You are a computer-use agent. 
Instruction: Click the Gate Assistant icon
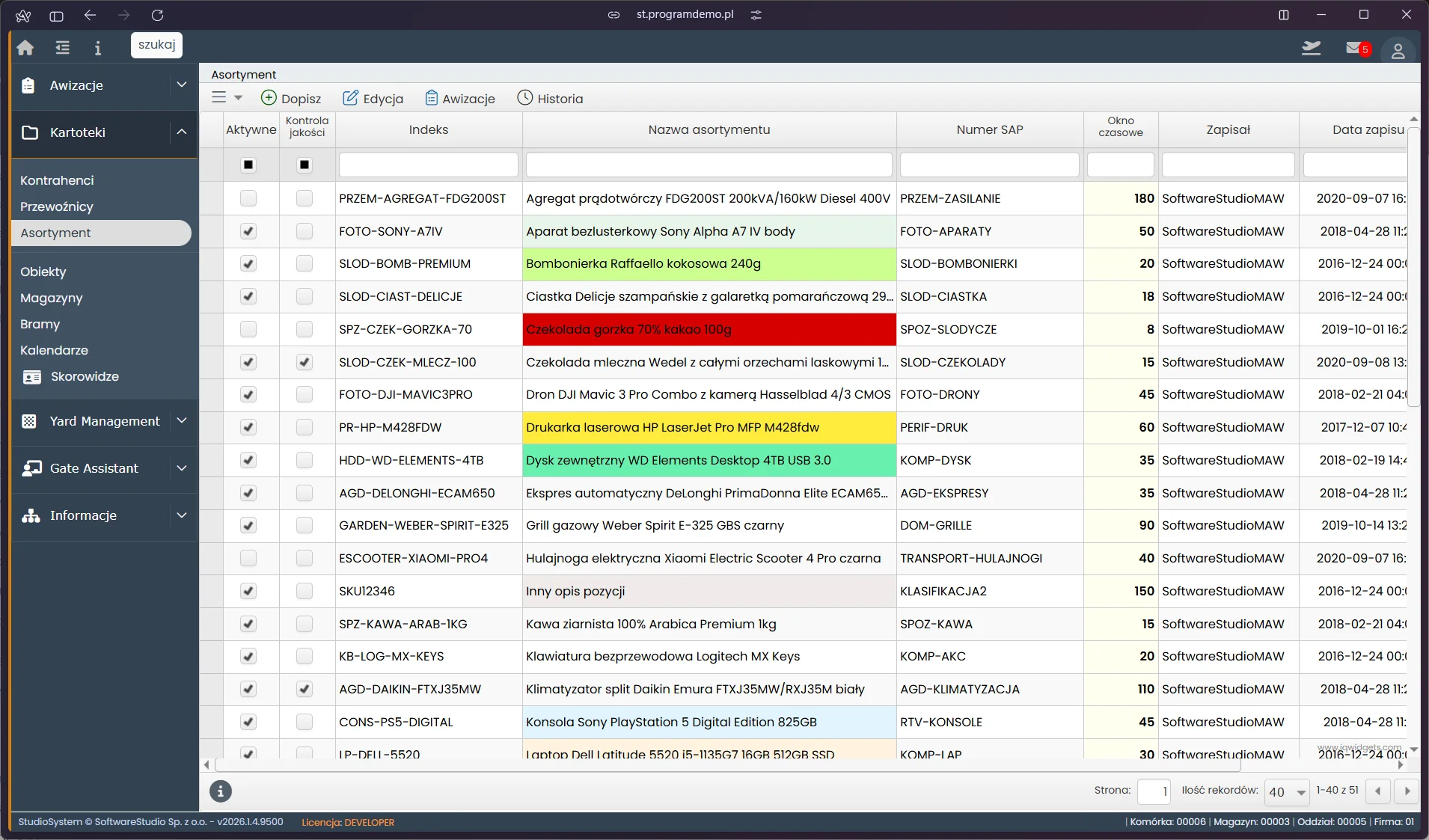coord(31,468)
